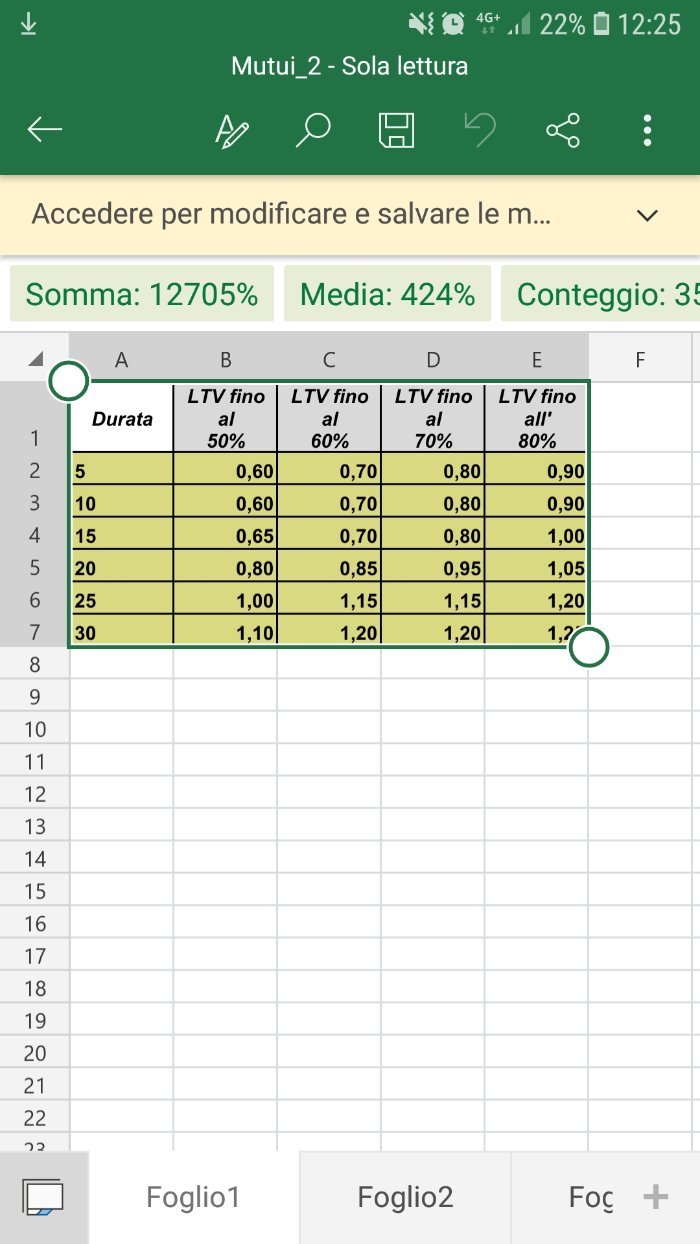Open the share icon
Image resolution: width=700 pixels, height=1244 pixels.
click(x=563, y=130)
